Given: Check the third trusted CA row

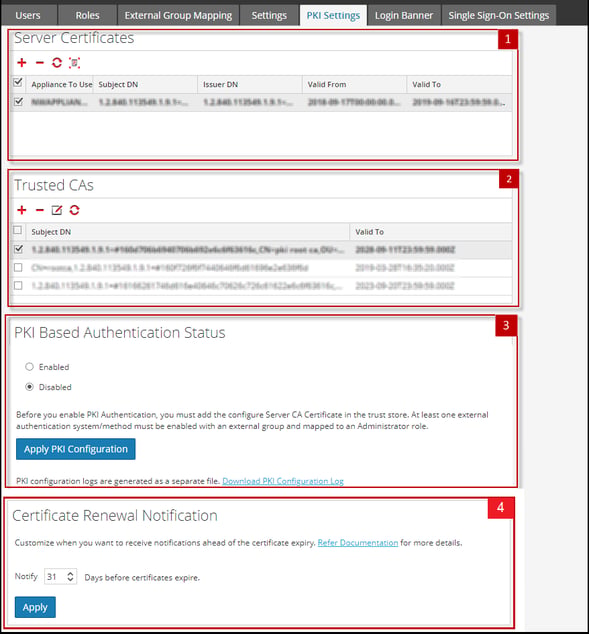Looking at the screenshot, I should tap(18, 286).
